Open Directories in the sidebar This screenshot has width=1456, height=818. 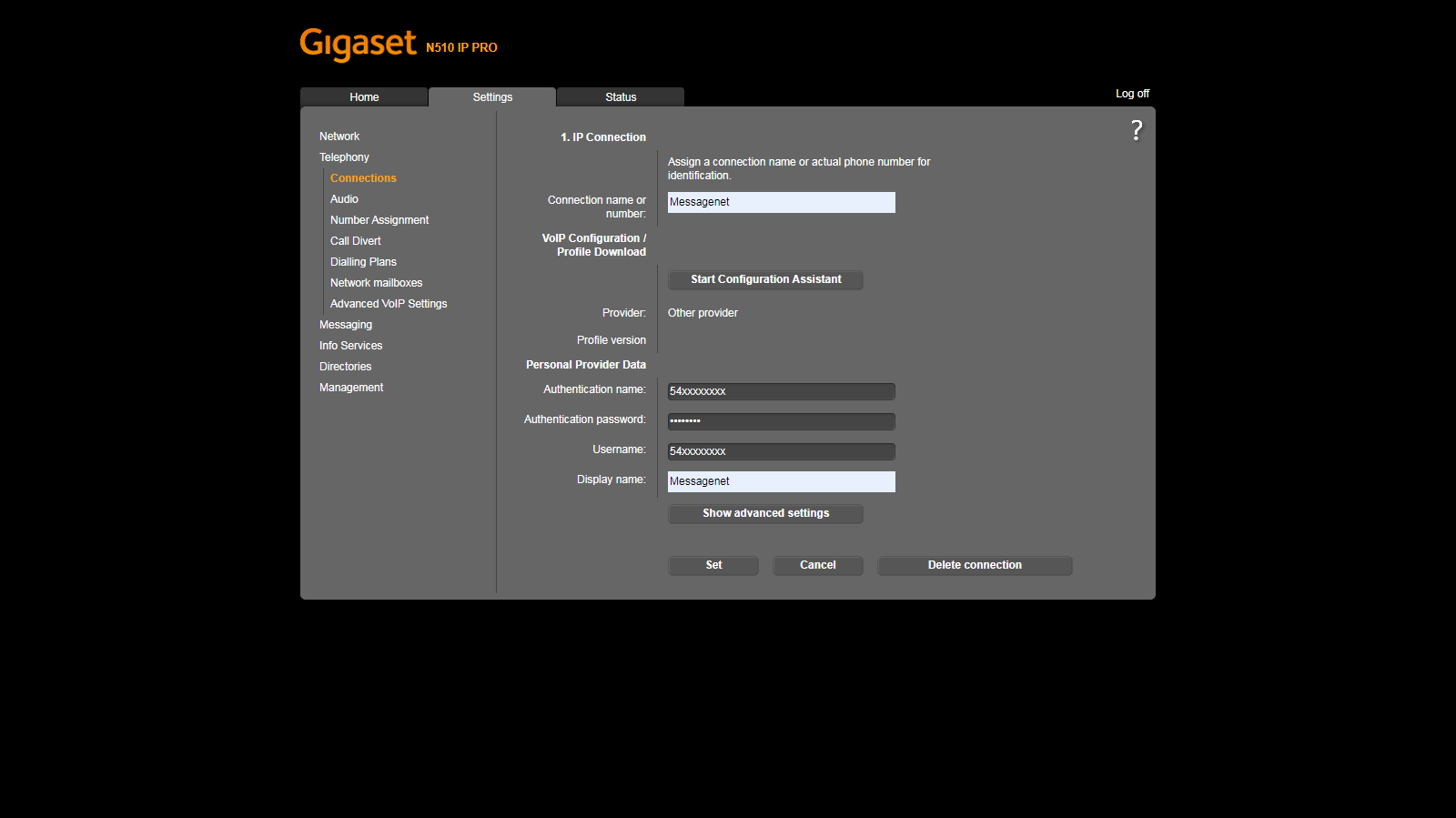point(345,367)
